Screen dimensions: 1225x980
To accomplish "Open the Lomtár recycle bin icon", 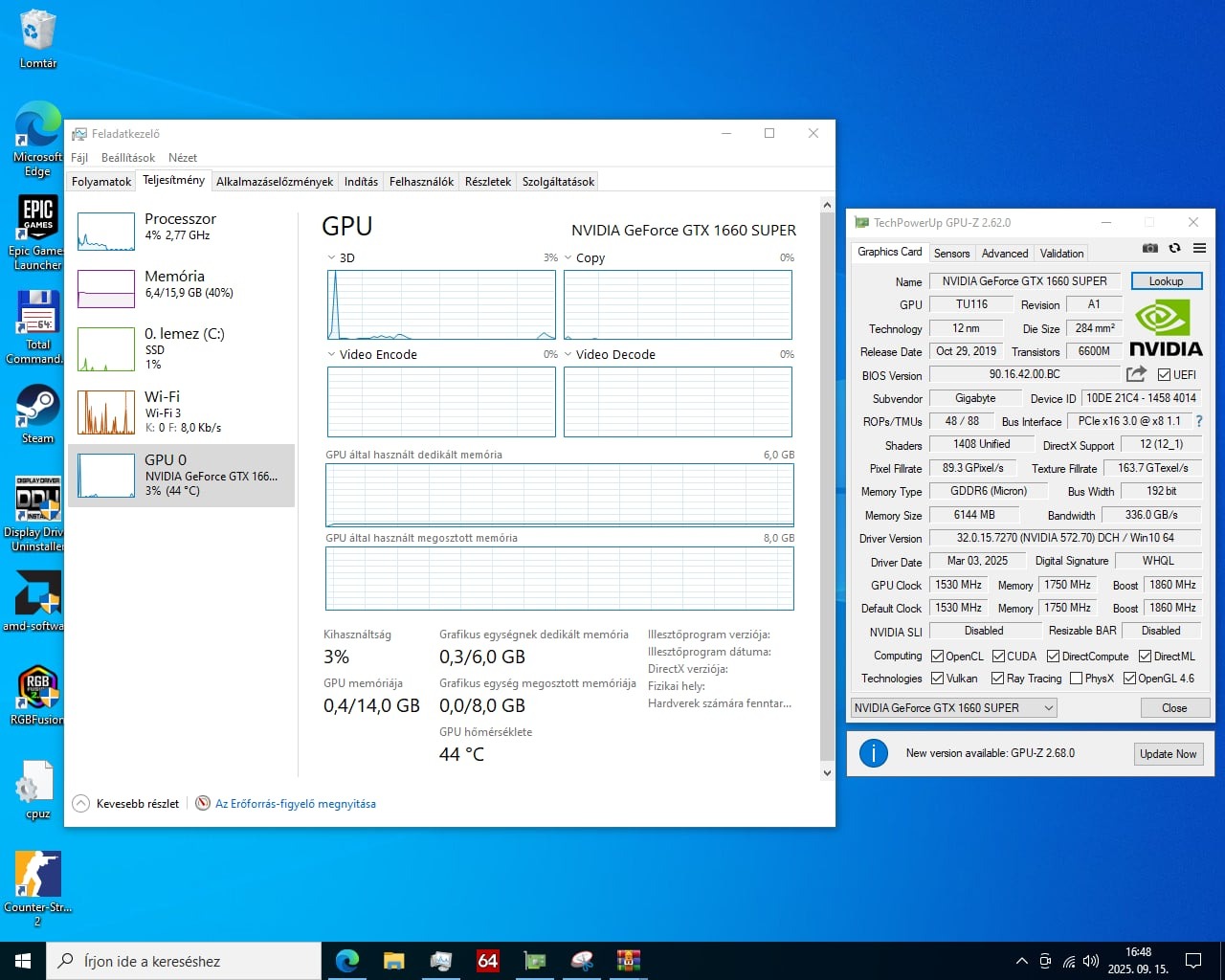I will click(37, 39).
